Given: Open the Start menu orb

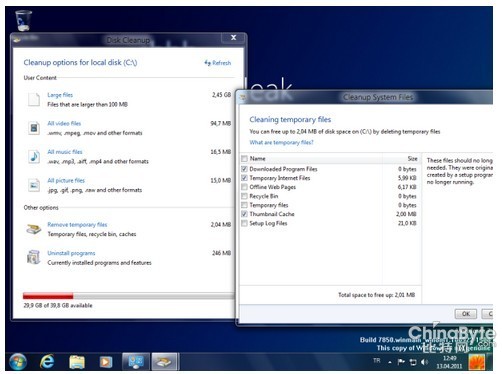Looking at the screenshot, I should 18,362.
